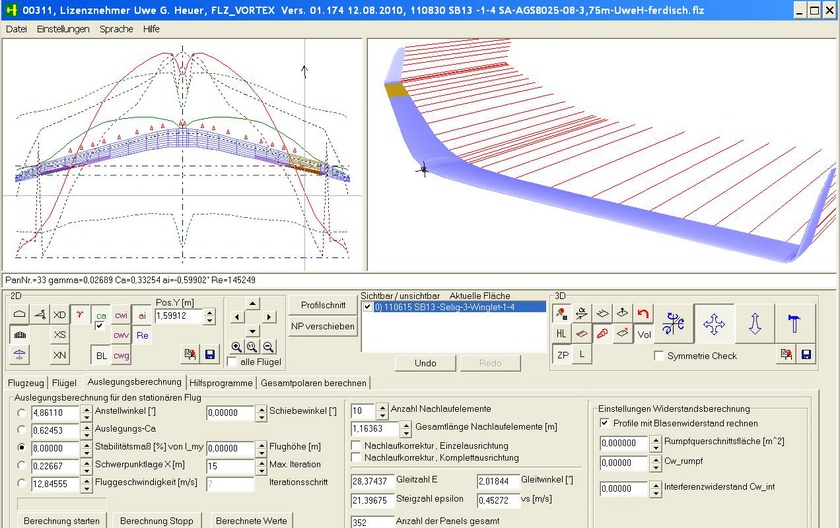
Task: Increment Anzahl Nachlaufelemente spinner up
Action: (381, 407)
